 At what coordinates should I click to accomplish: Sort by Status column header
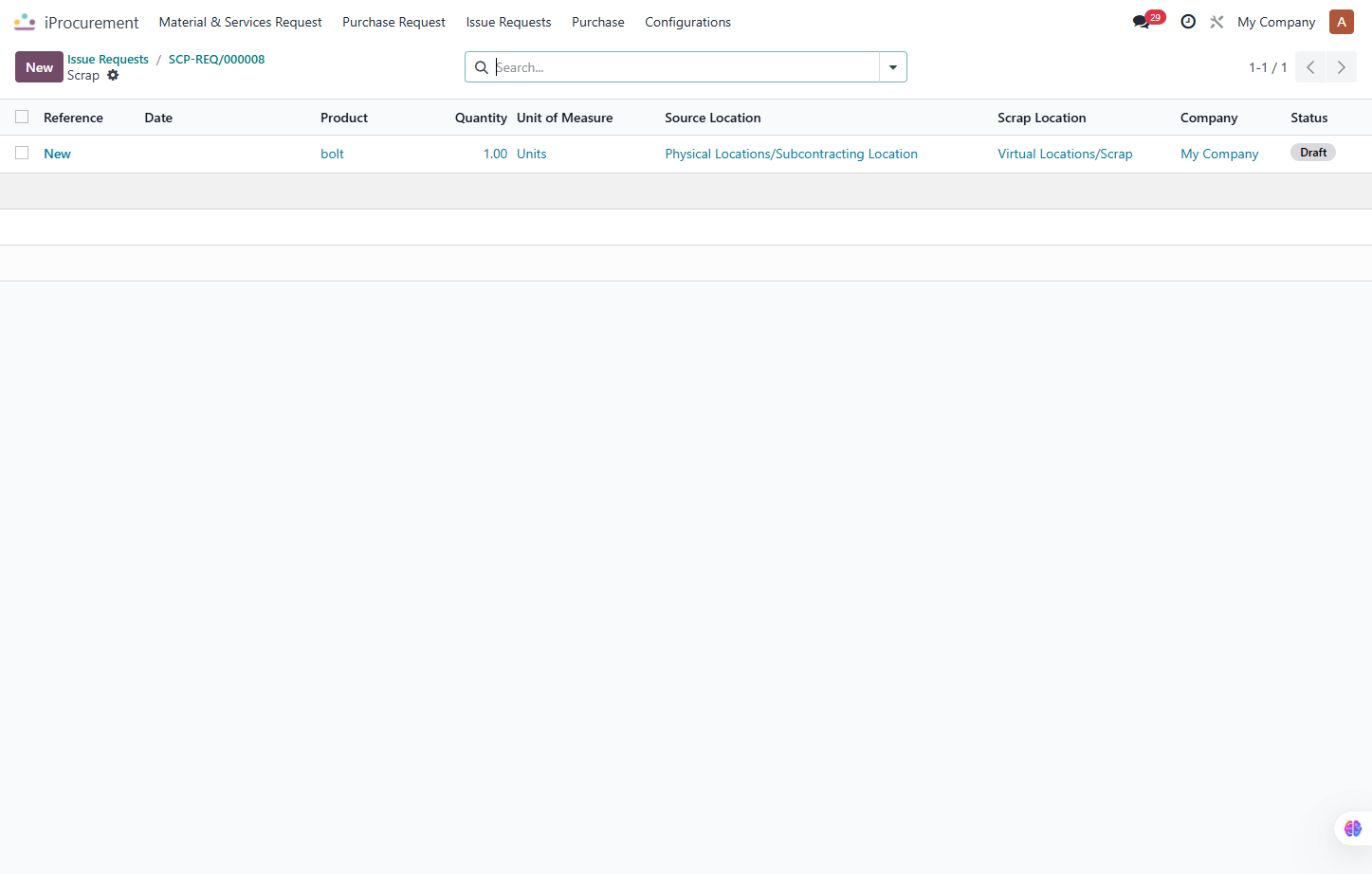[1309, 118]
